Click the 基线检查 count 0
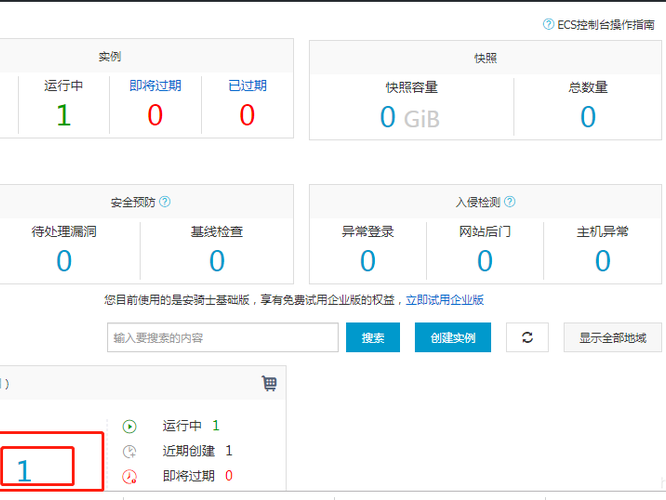 [x=217, y=261]
